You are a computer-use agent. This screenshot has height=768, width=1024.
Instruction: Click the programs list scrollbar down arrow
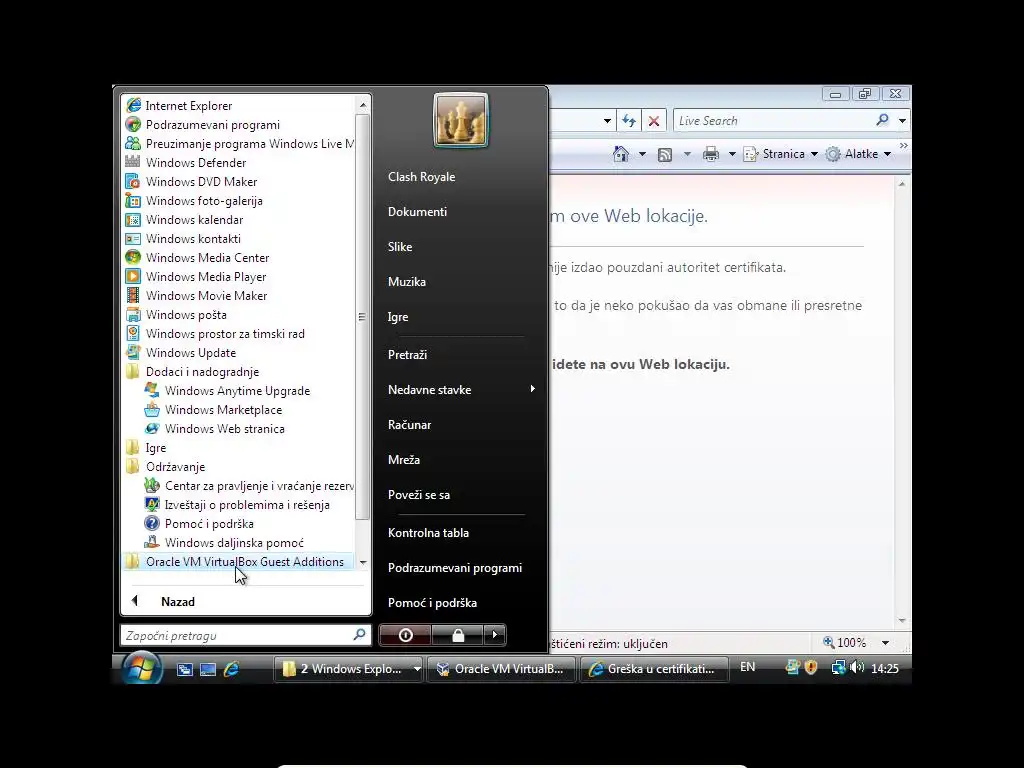pyautogui.click(x=362, y=562)
